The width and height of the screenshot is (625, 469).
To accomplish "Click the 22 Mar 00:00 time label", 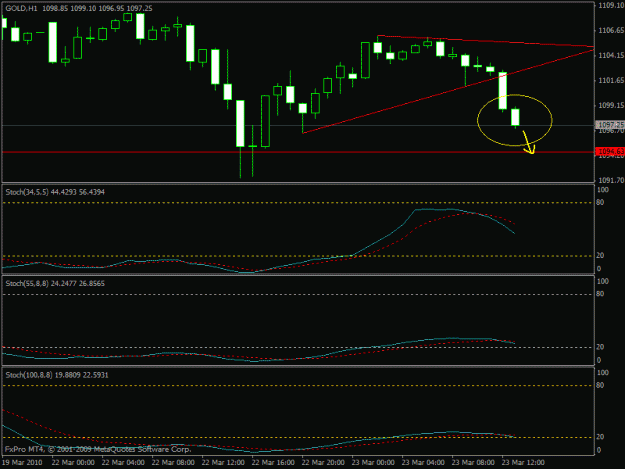I will [73, 462].
